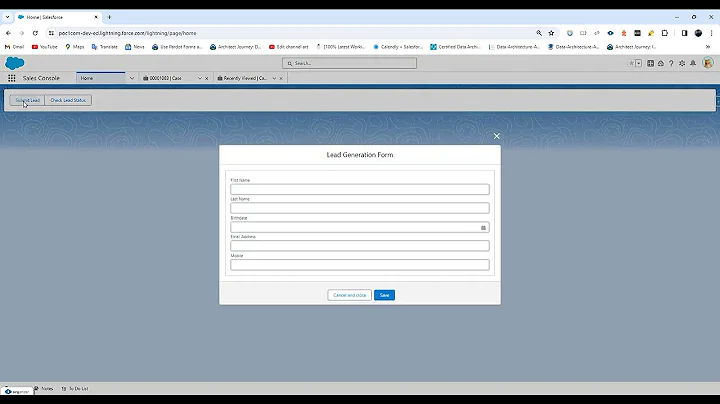Focus the First Name field
This screenshot has width=720, height=404.
(360, 189)
